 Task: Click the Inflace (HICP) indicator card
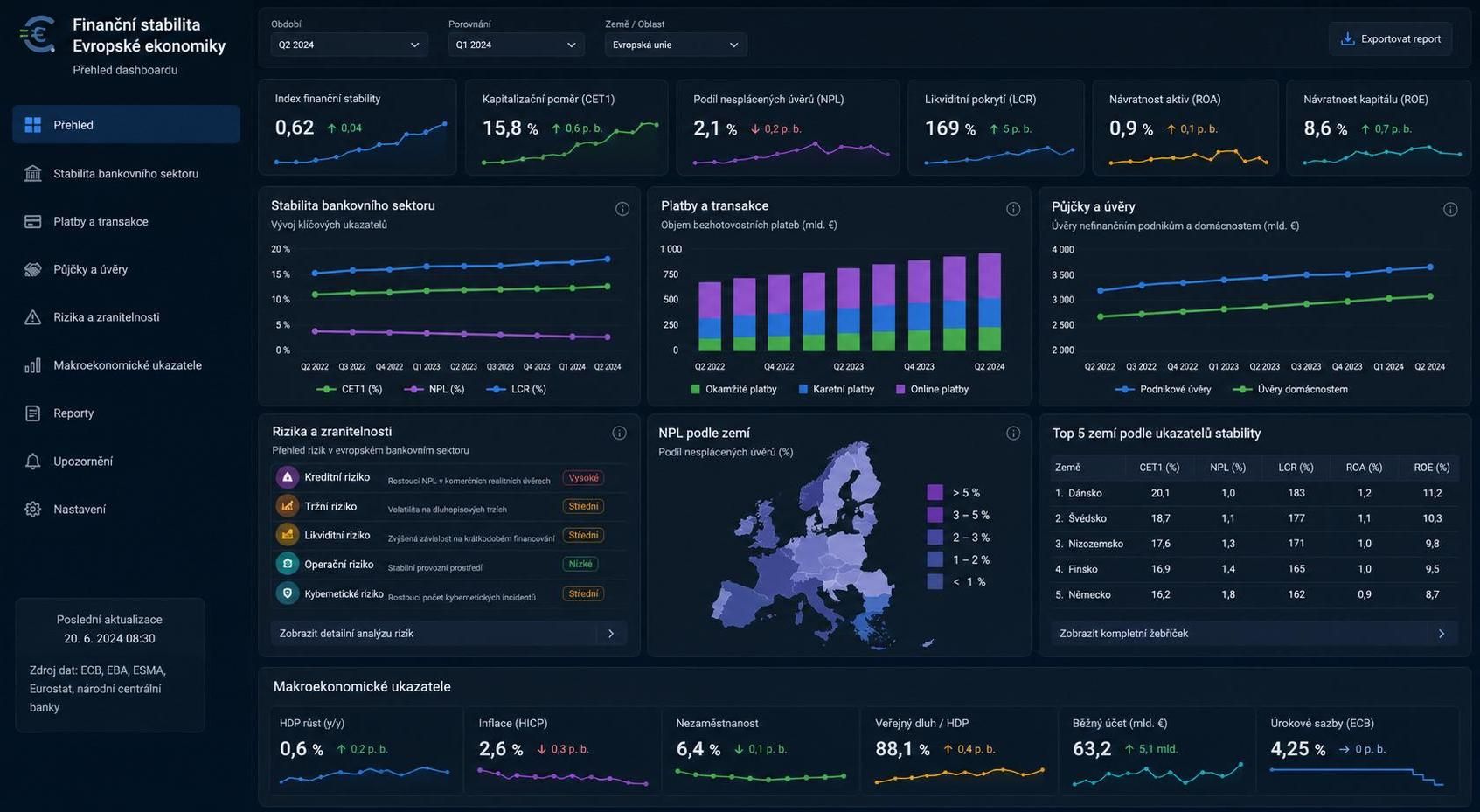(x=563, y=751)
